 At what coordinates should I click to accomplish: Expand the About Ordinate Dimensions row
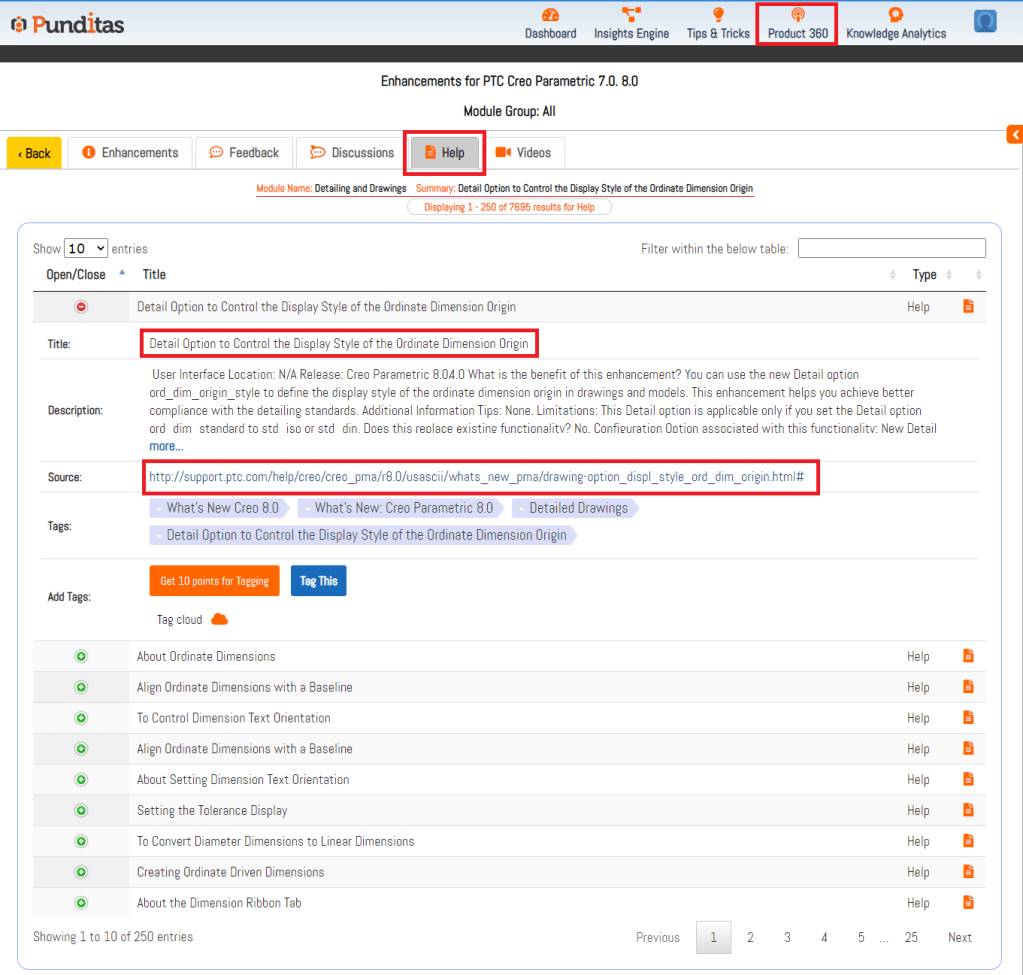(82, 657)
